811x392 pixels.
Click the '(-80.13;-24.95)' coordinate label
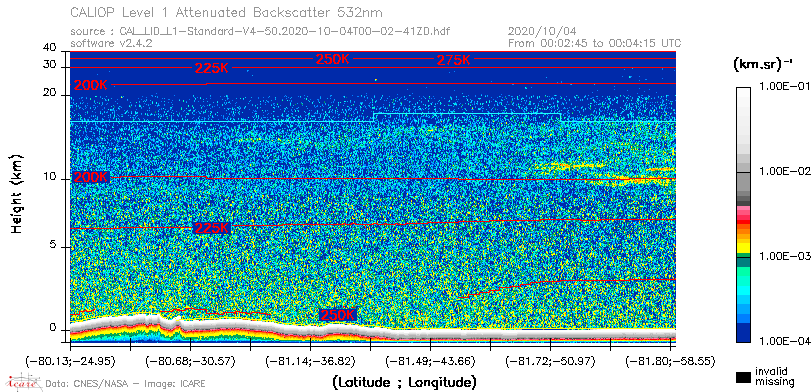70,360
